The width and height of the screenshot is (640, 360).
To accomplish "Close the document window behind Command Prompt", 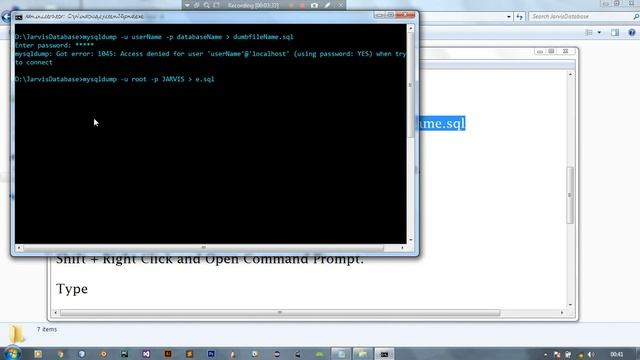I will [x=566, y=51].
